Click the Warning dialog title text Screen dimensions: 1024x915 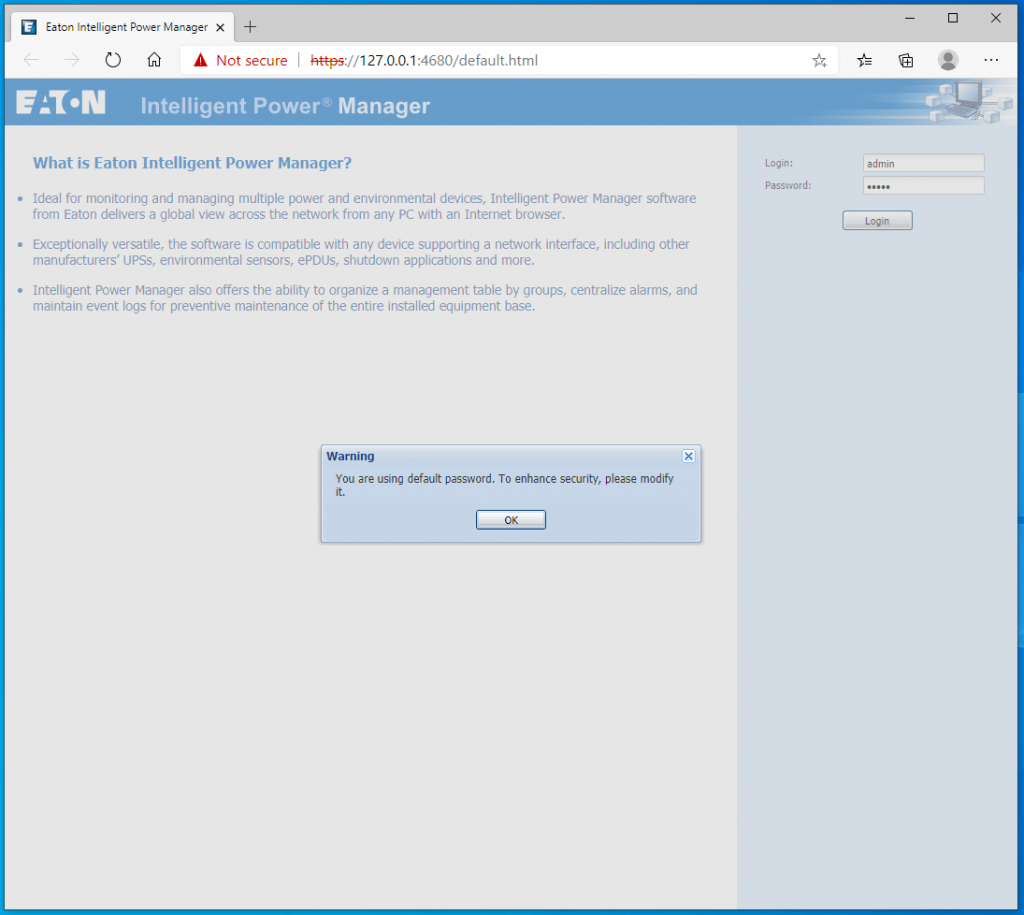(350, 456)
